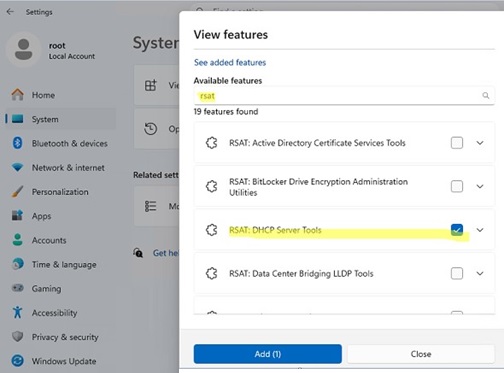This screenshot has height=373, width=504.
Task: Check RSAT: BitLocker Drive Encryption Administration Utilities
Action: pyautogui.click(x=457, y=186)
